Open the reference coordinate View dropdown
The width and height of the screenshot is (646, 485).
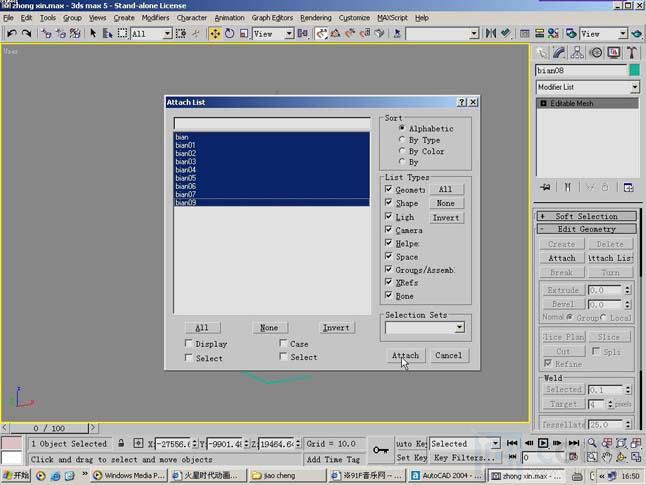pyautogui.click(x=290, y=33)
